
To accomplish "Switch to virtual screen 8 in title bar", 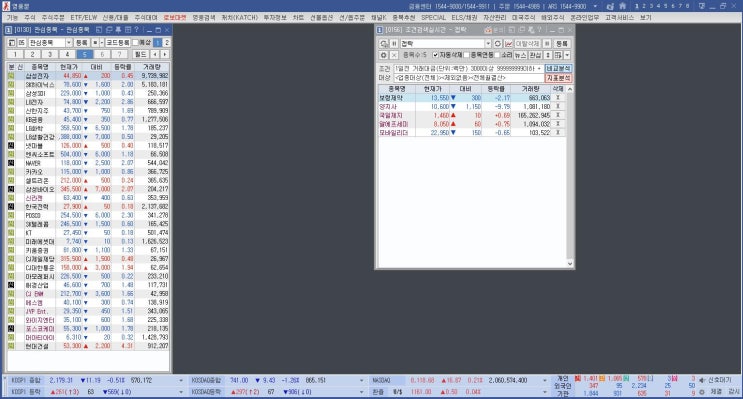I will click(x=688, y=6).
